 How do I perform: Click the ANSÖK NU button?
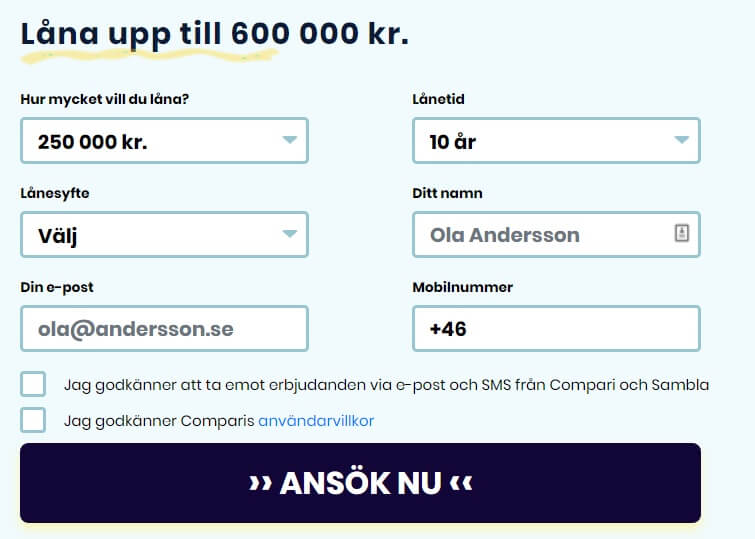[360, 483]
